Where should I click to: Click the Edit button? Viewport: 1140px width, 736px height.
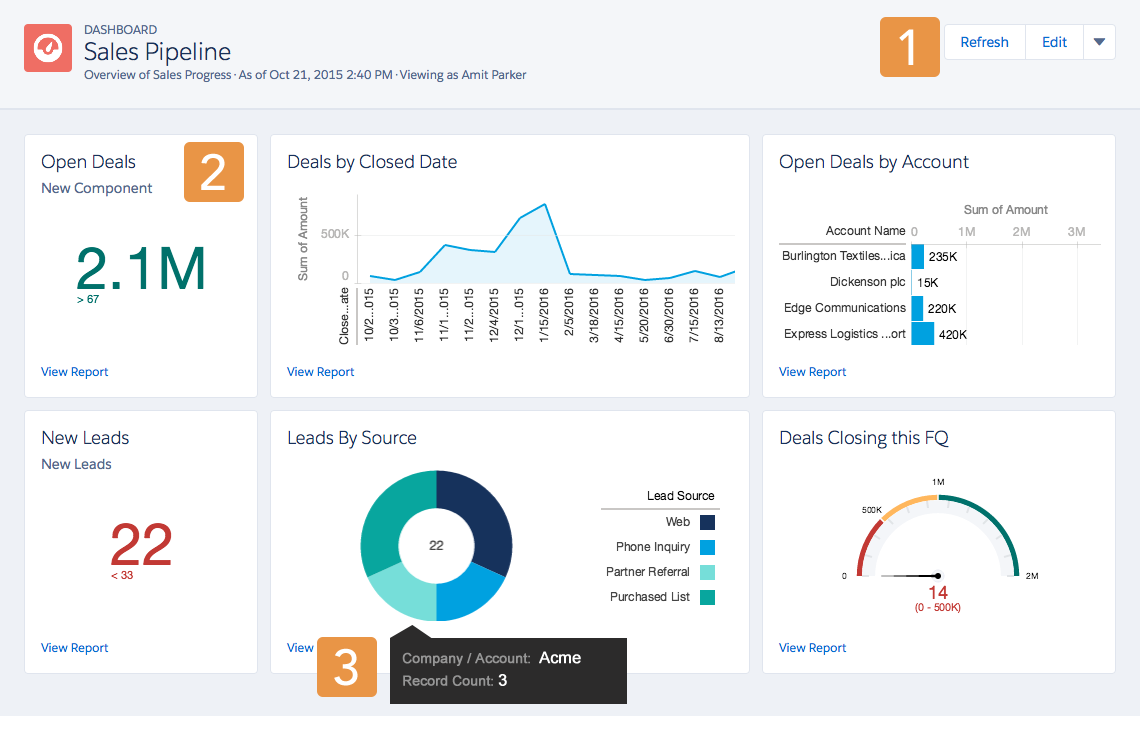[1054, 42]
